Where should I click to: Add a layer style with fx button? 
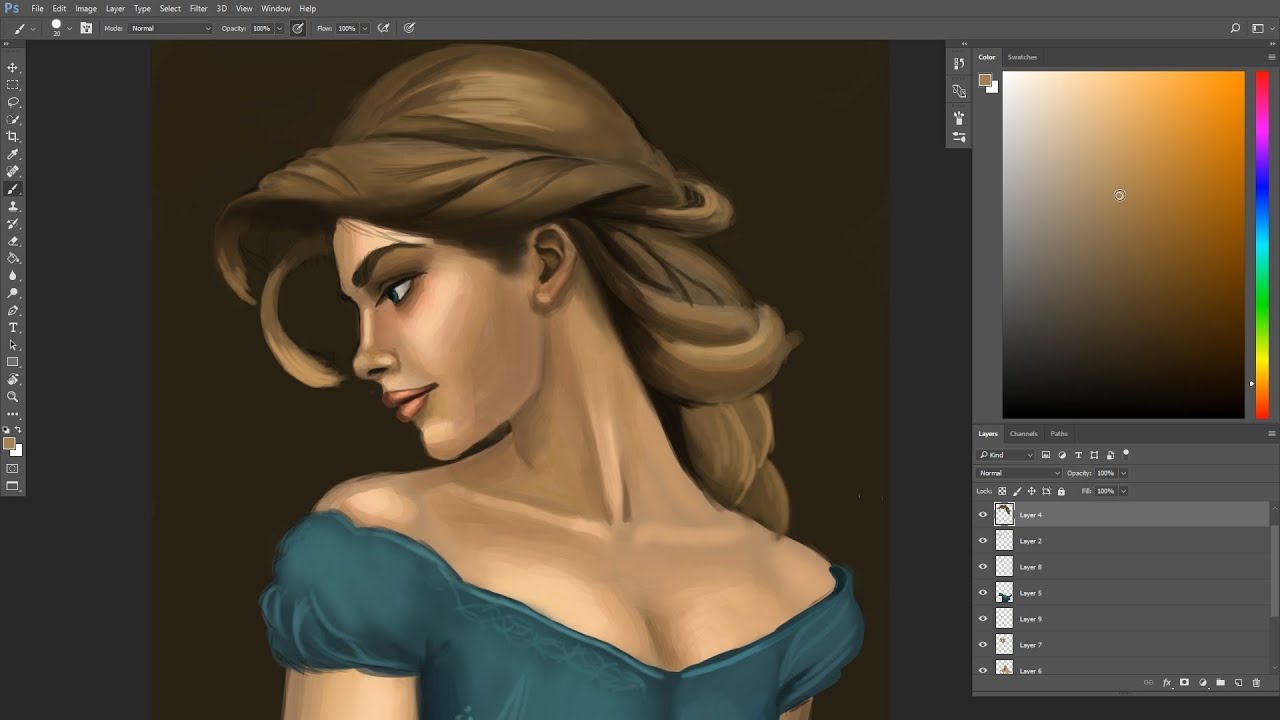(x=1166, y=683)
